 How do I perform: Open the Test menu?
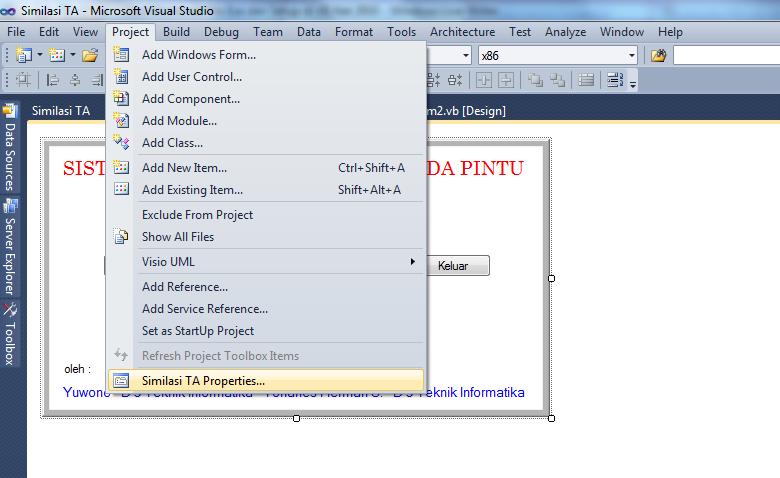point(520,32)
